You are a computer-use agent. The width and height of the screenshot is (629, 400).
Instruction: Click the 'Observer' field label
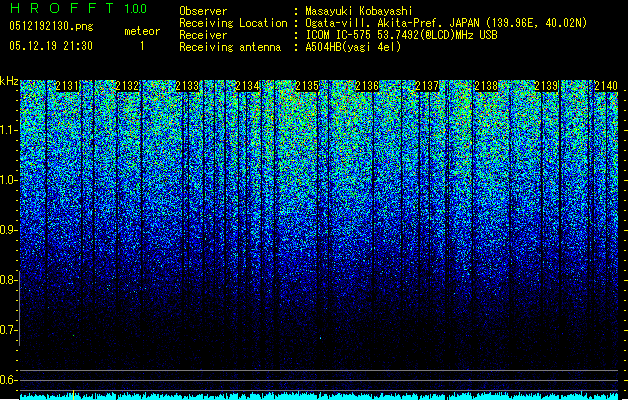(203, 11)
